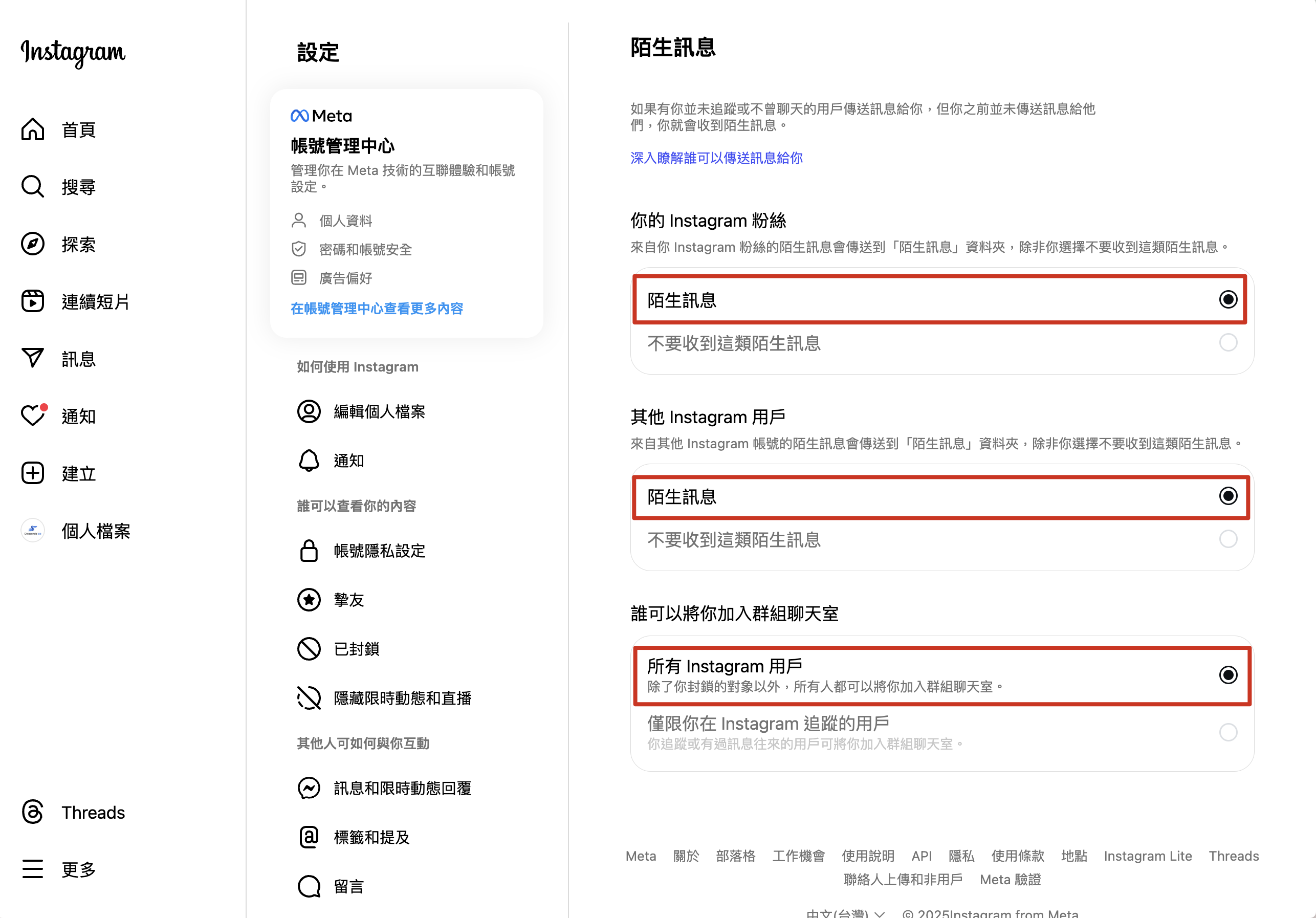Open 探索 in the left navigation
1316x918 pixels.
coord(78,244)
